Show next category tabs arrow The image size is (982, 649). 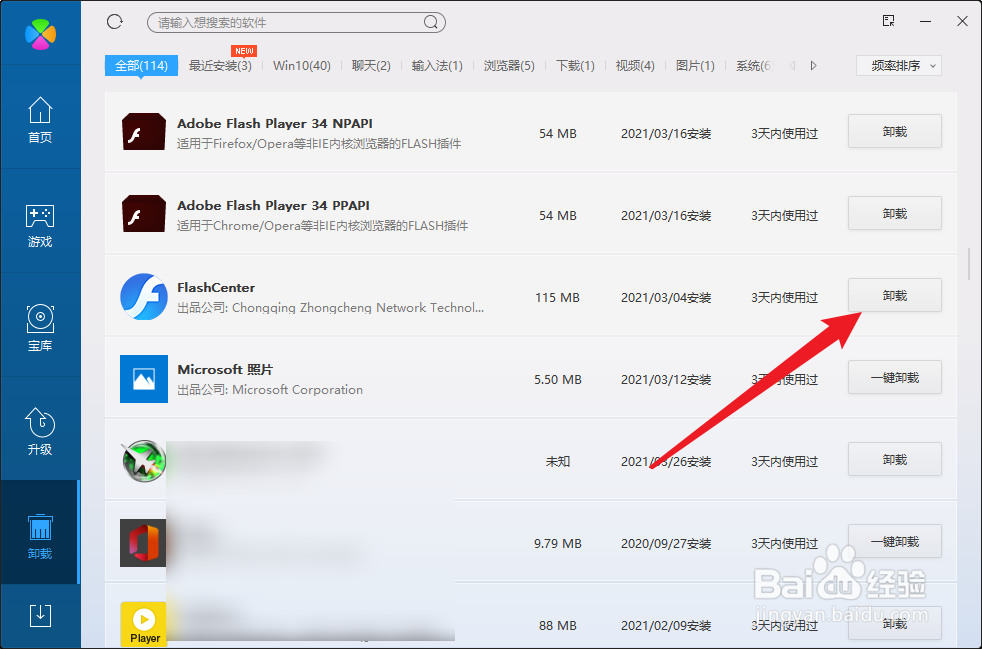click(814, 66)
